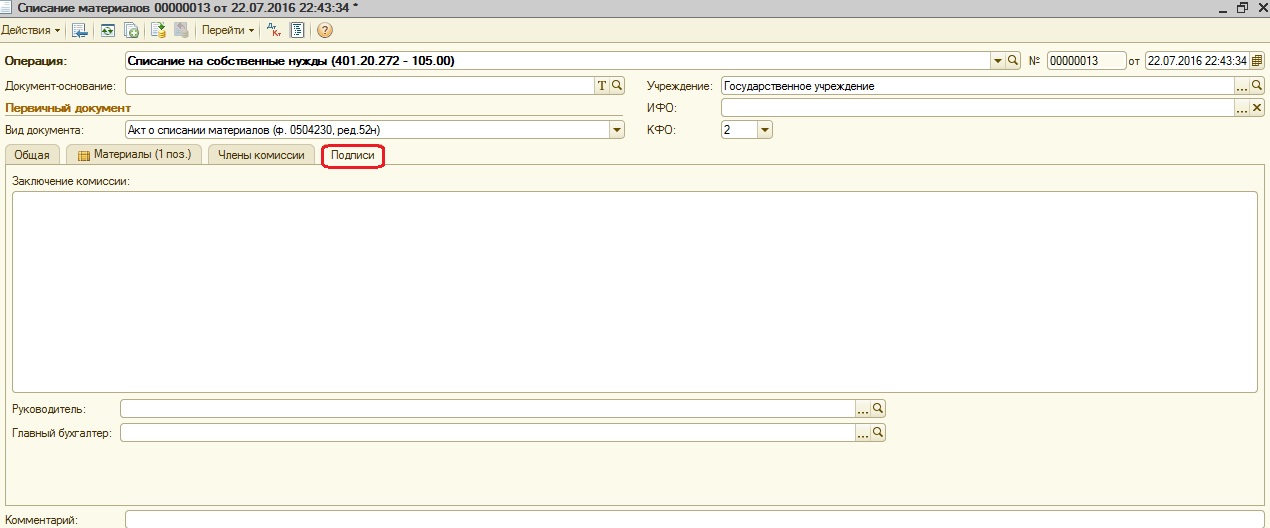This screenshot has height=528, width=1270.
Task: Expand the КФО dropdown arrow
Action: (765, 130)
